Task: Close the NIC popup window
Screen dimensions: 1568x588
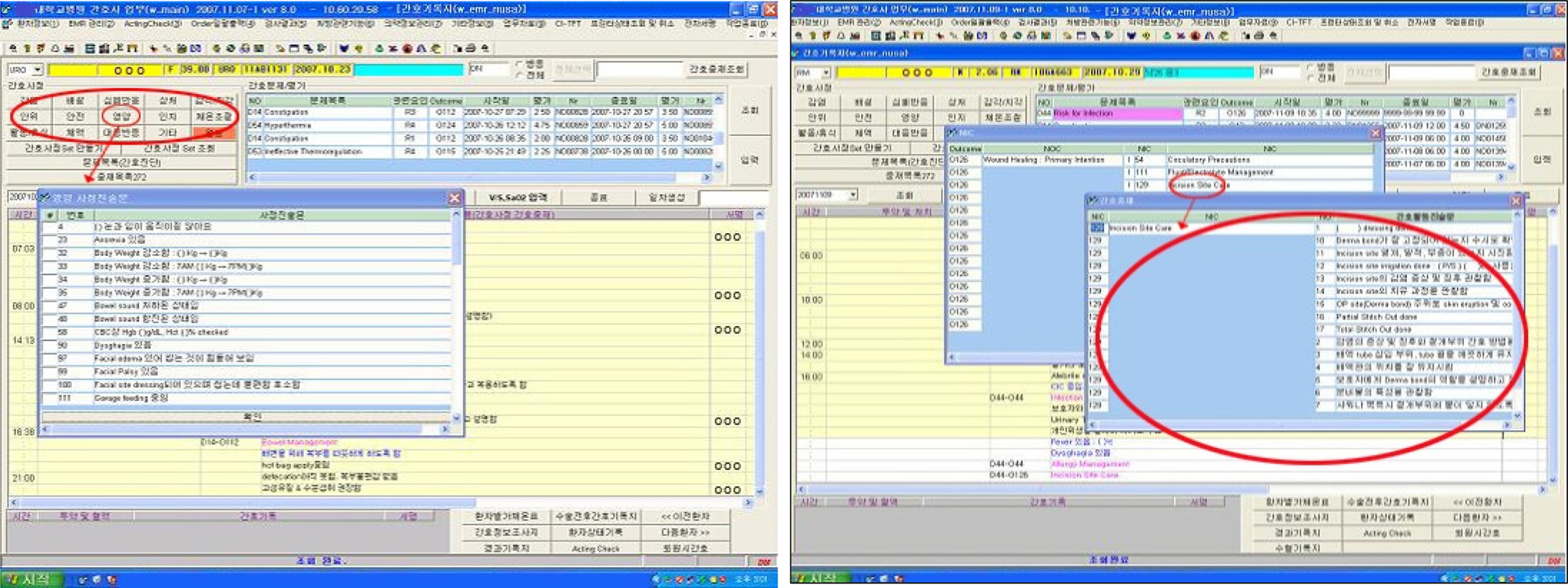Action: pos(1375,134)
